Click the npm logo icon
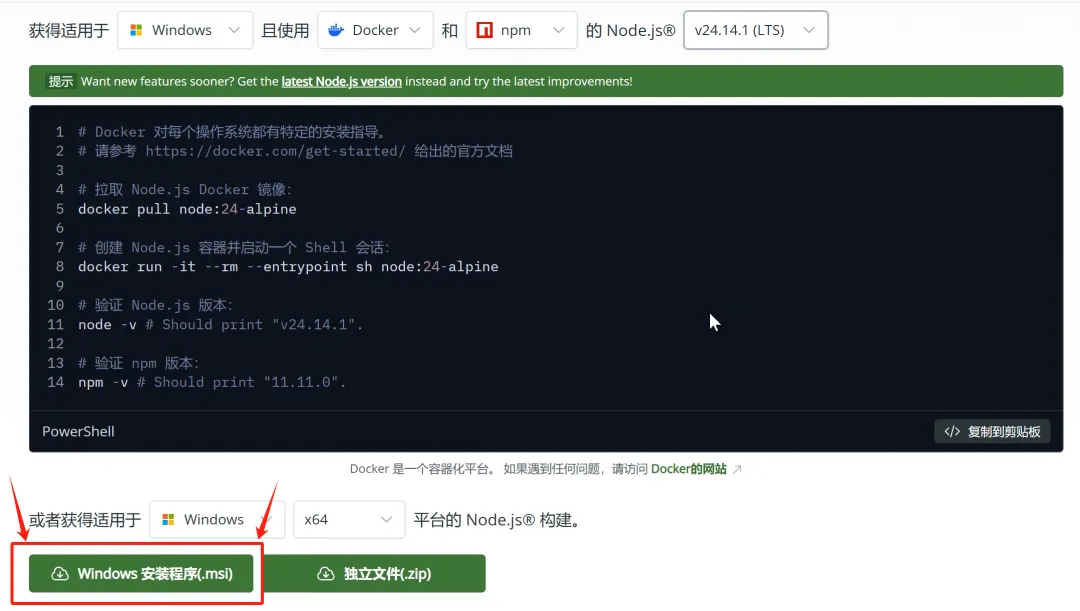Viewport: 1080px width, 611px height. [x=485, y=30]
